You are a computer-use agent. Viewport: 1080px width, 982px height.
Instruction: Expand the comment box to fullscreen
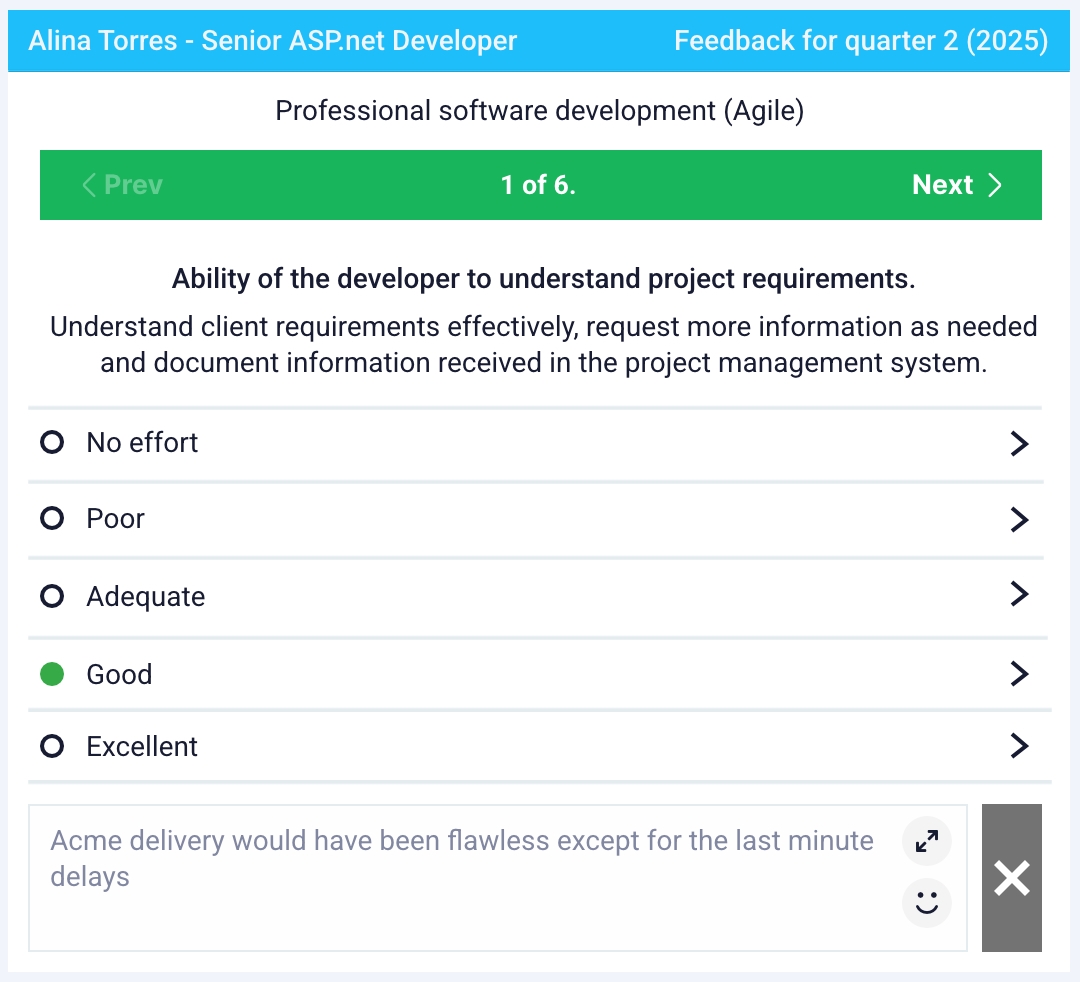926,841
